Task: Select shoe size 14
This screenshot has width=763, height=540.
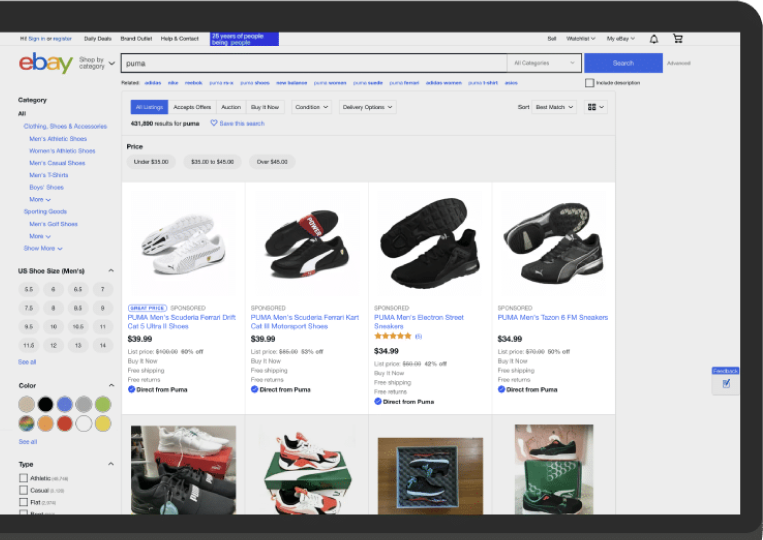Action: 103,345
